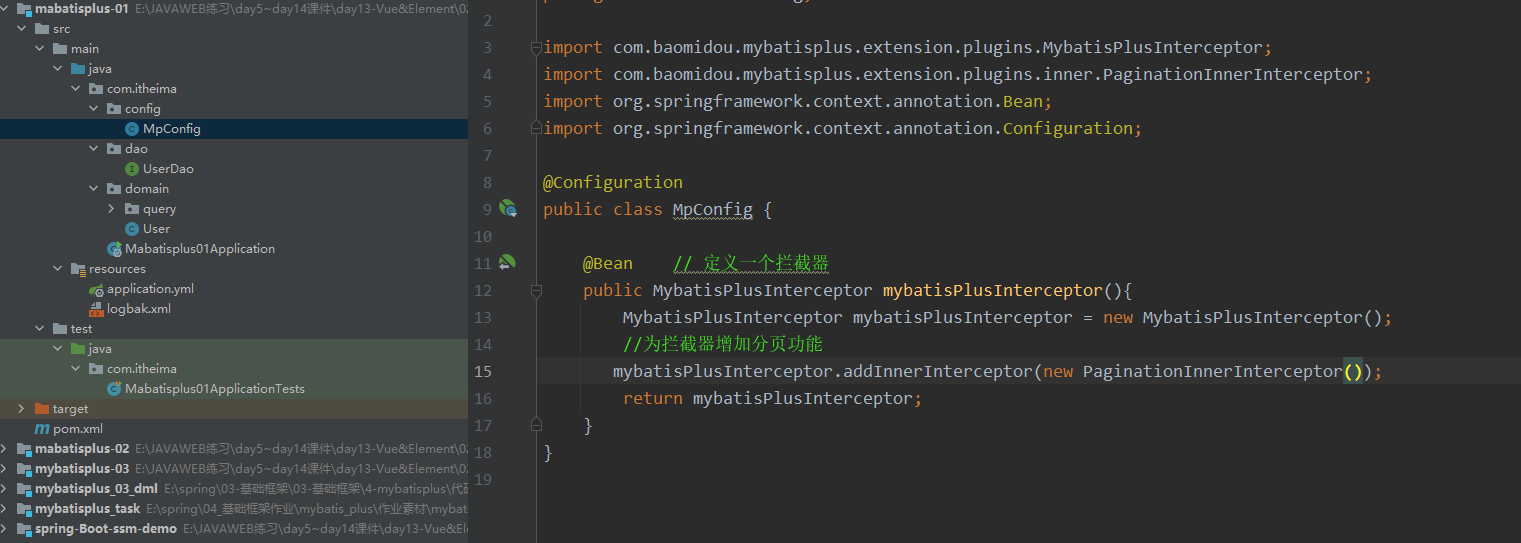Image resolution: width=1521 pixels, height=543 pixels.
Task: Expand the query package
Action: coord(112,209)
